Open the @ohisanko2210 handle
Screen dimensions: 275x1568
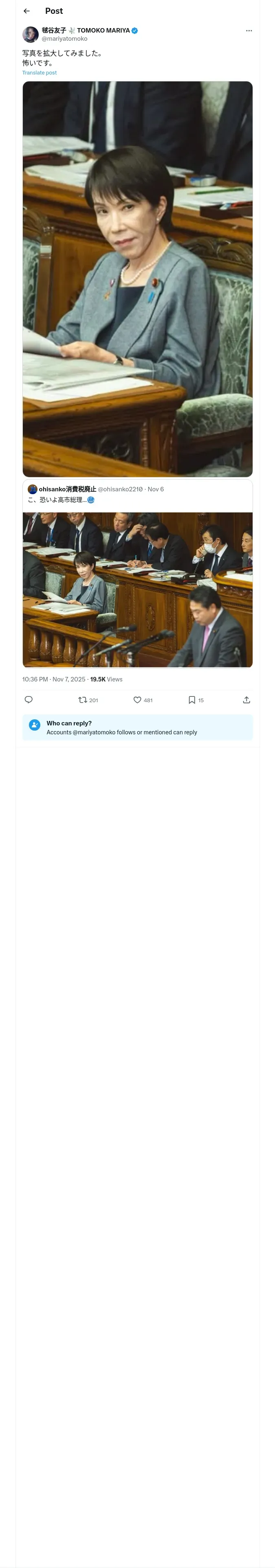(120, 489)
